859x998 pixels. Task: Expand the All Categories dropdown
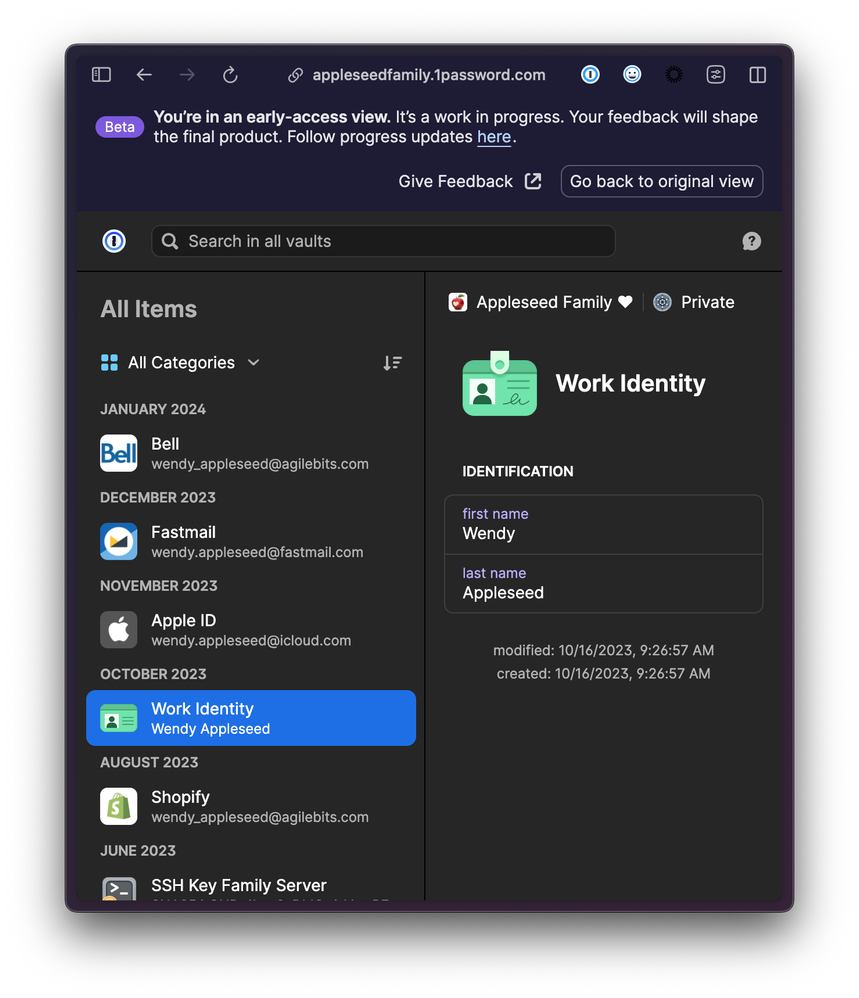pyautogui.click(x=181, y=363)
